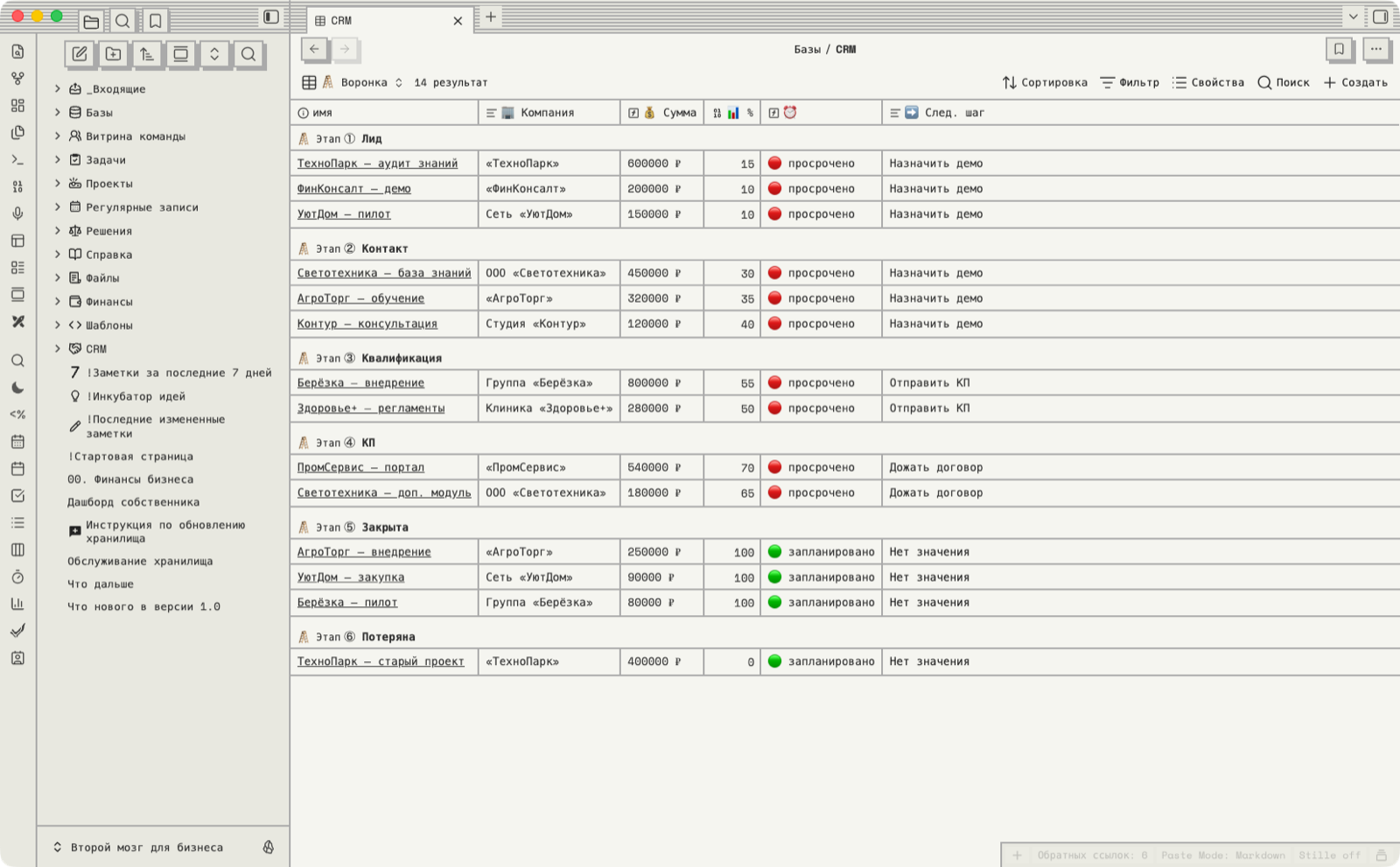
Task: Toggle the right sidebar panel
Action: [1381, 17]
